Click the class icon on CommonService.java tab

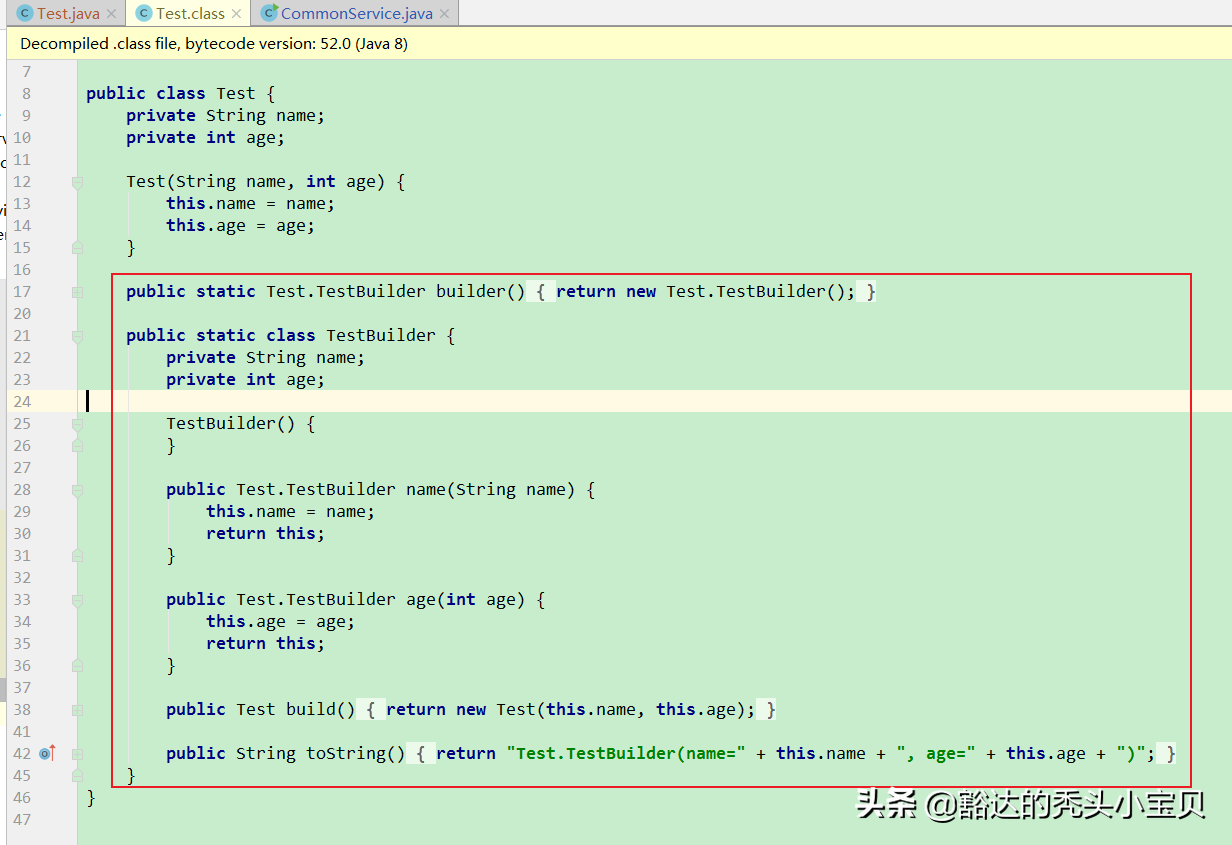(x=269, y=14)
